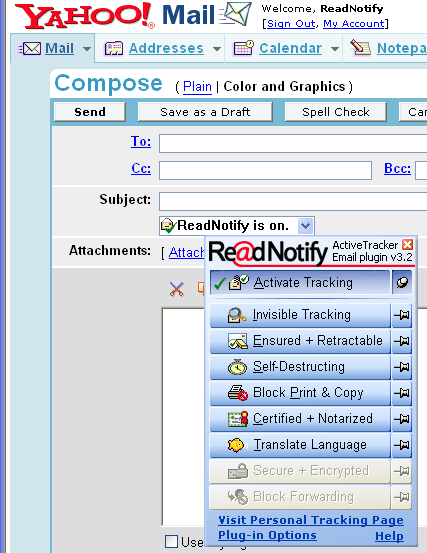
Task: Click into the message body area
Action: [x=183, y=416]
